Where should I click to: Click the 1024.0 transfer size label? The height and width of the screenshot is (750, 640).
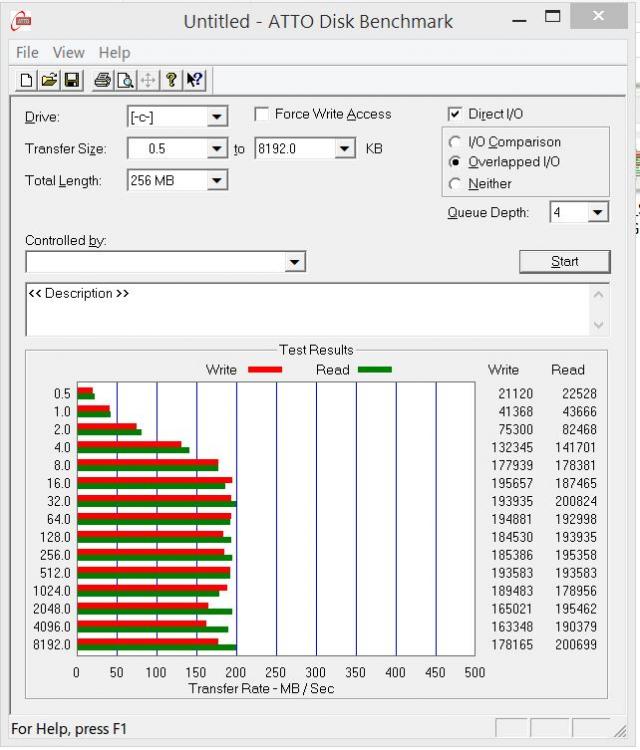tap(52, 591)
